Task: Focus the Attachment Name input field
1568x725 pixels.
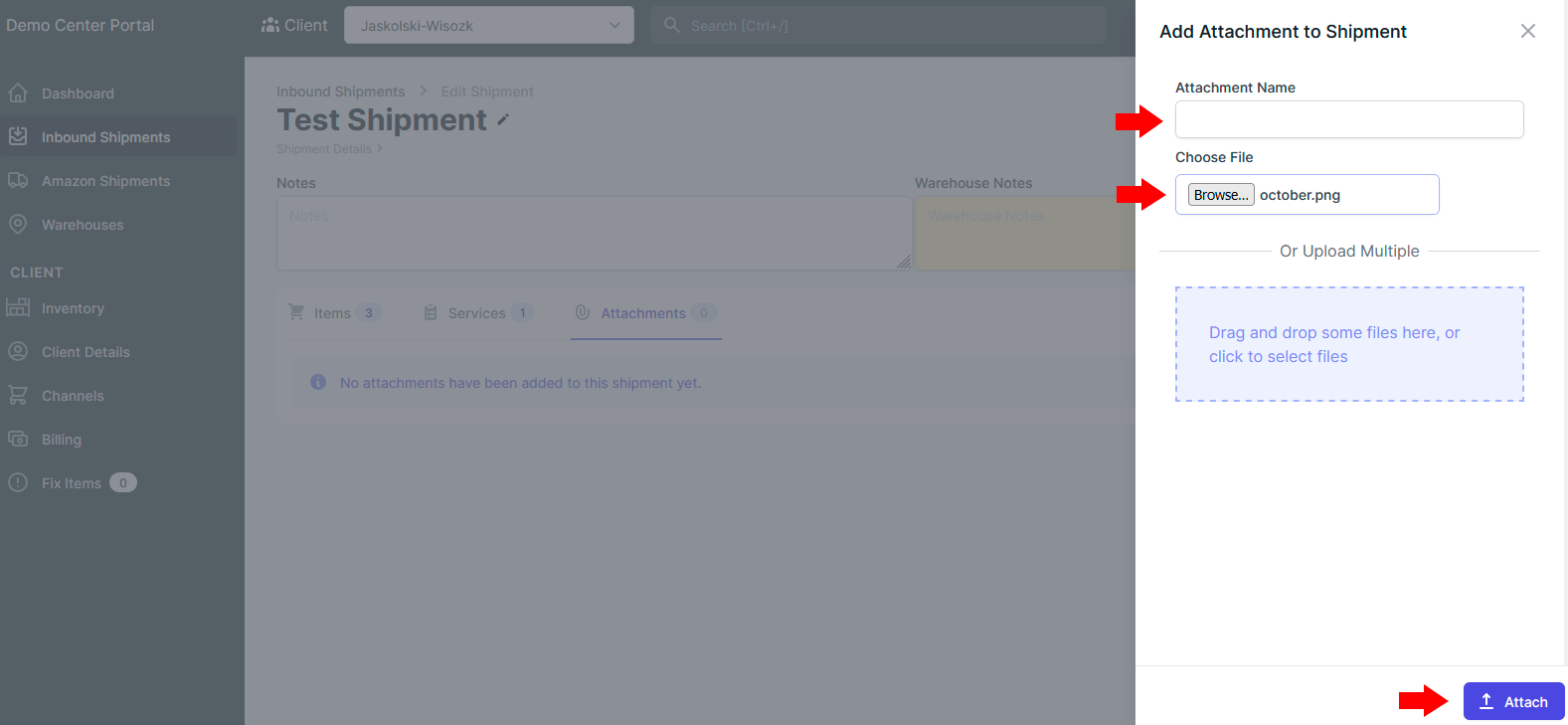Action: [1349, 119]
